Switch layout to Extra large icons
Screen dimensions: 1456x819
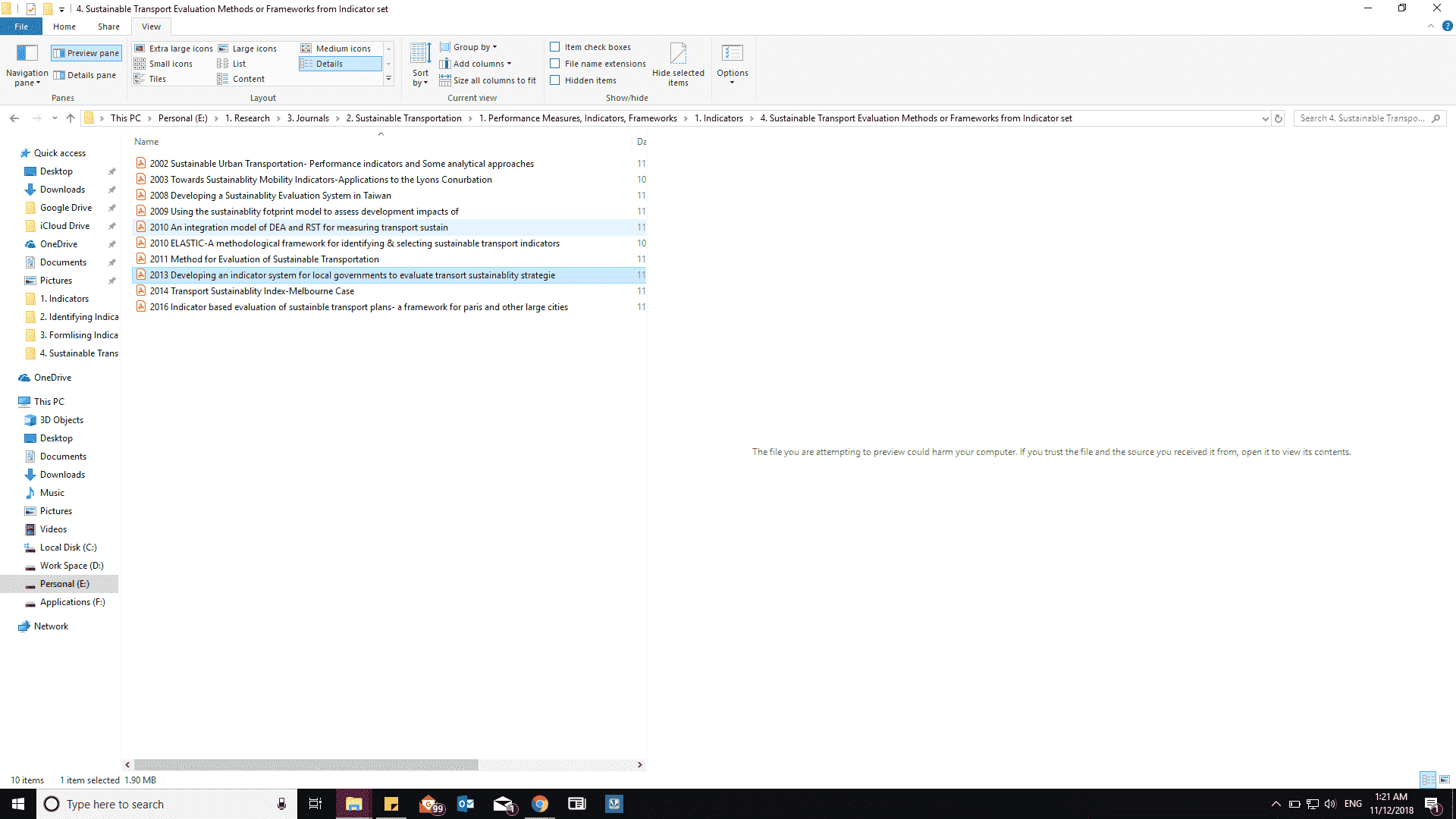[x=175, y=48]
